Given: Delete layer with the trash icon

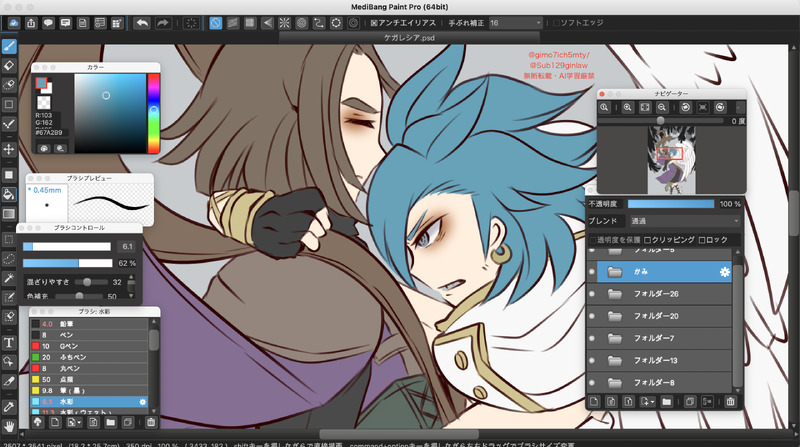Looking at the screenshot, I should pos(731,402).
